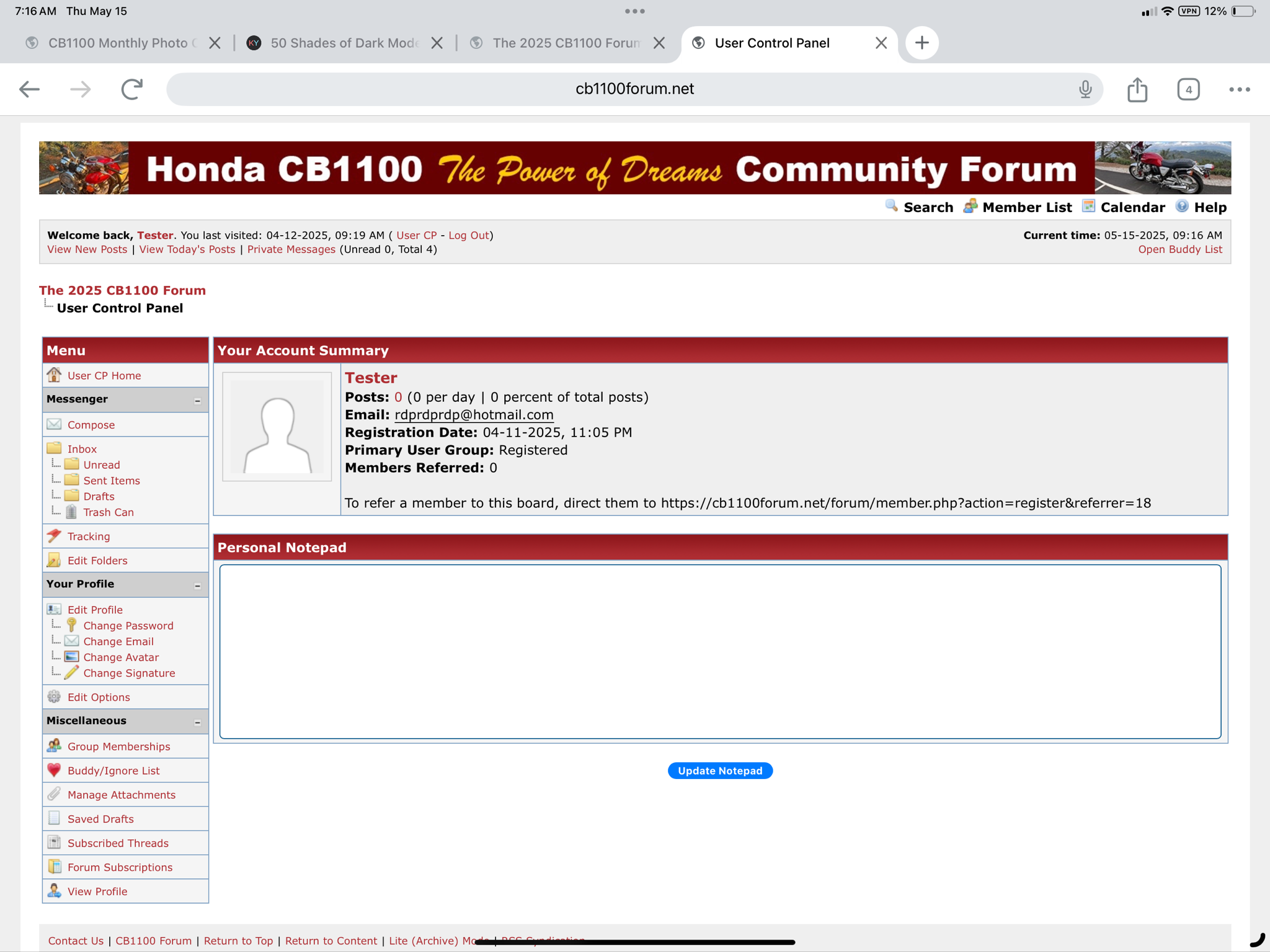1270x952 pixels.
Task: Tap the microphone icon in the address bar
Action: (x=1085, y=89)
